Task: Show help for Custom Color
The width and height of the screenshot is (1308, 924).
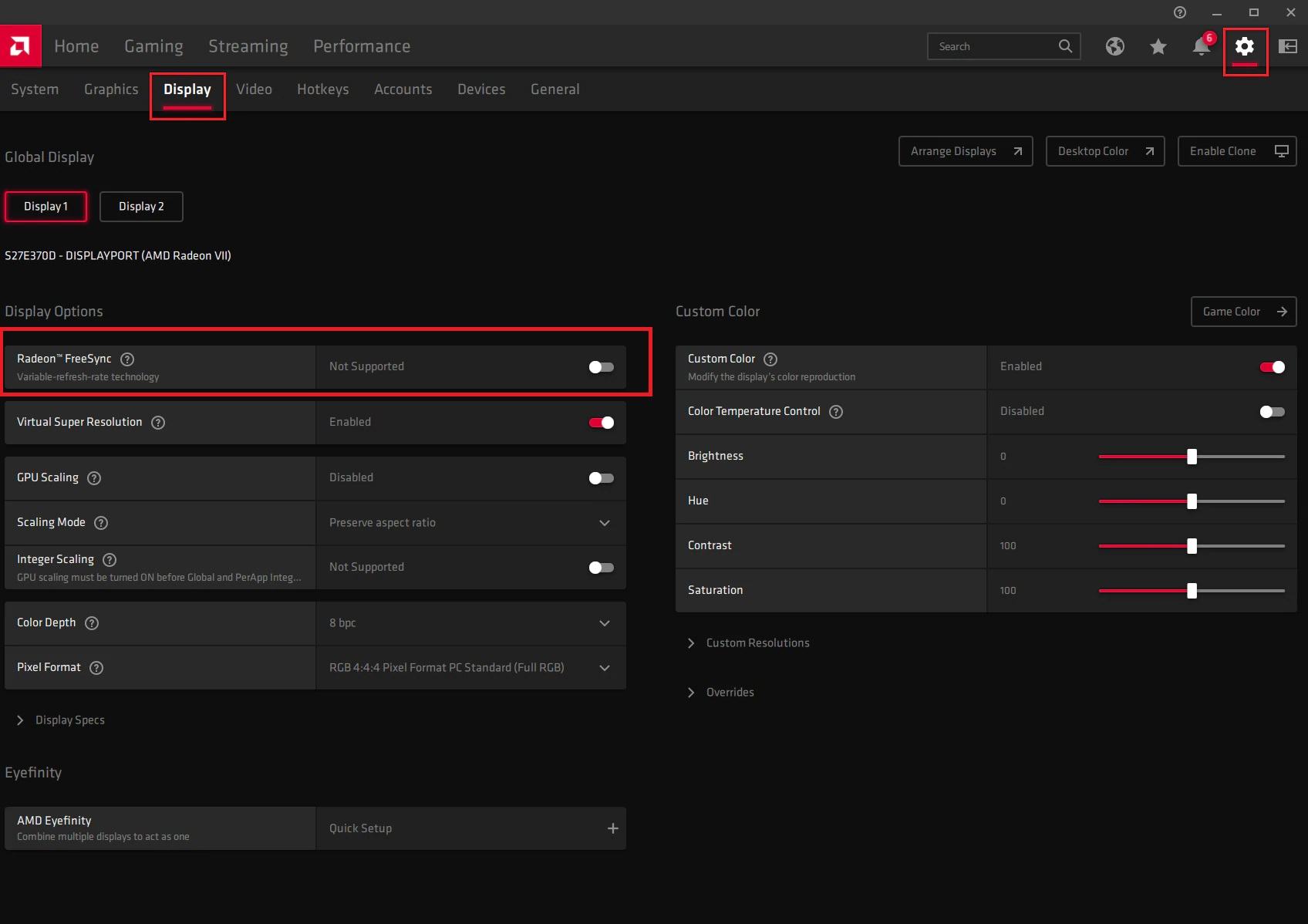Action: 770,359
